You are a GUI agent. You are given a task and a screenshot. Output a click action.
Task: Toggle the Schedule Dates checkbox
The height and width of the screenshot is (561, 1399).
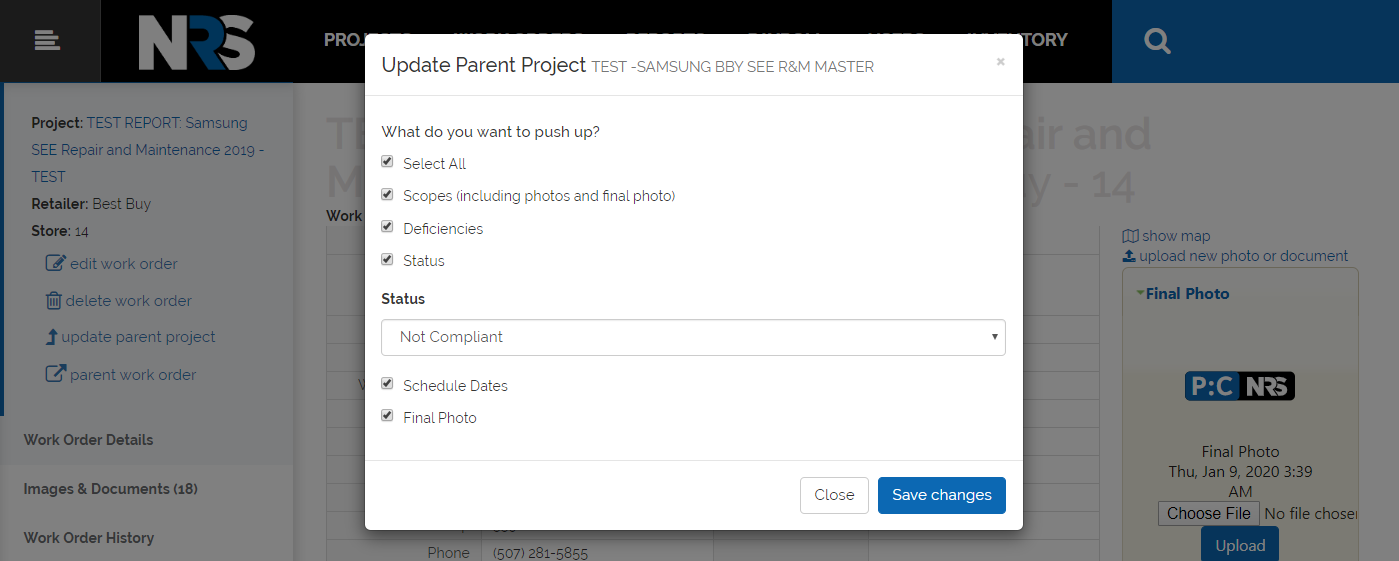(x=387, y=384)
